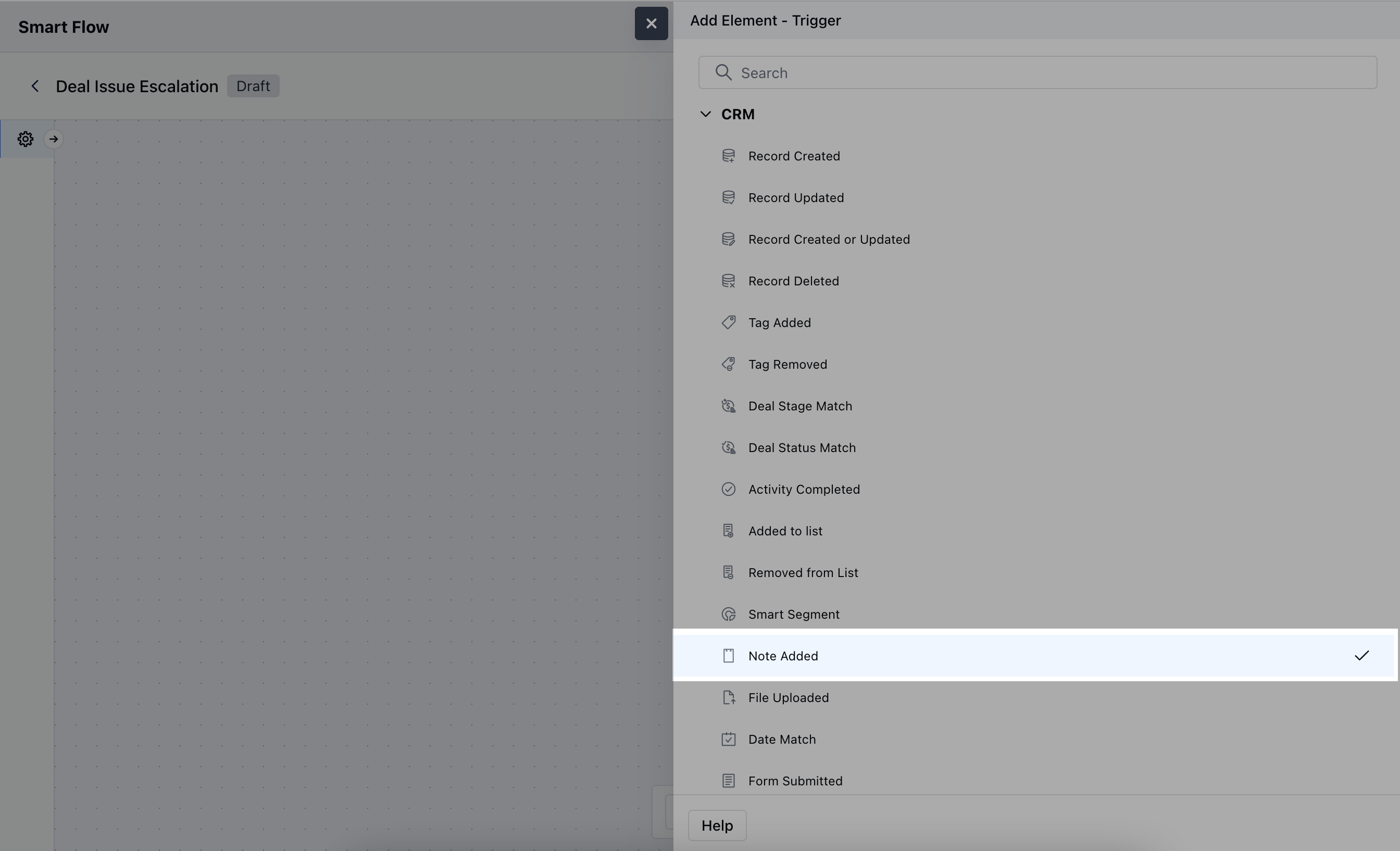Click the Tag Added tag icon
The height and width of the screenshot is (851, 1400).
click(729, 323)
